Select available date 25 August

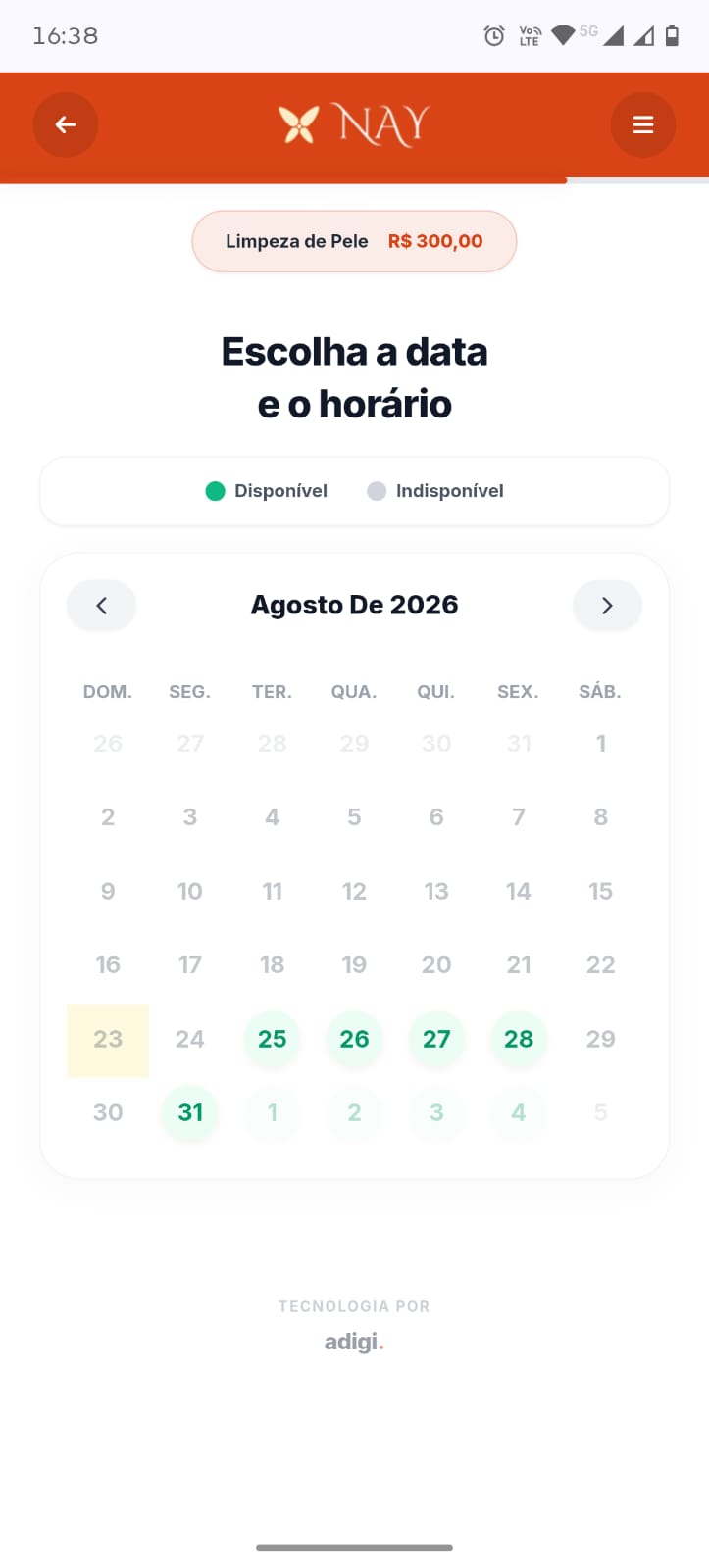[x=273, y=1039]
